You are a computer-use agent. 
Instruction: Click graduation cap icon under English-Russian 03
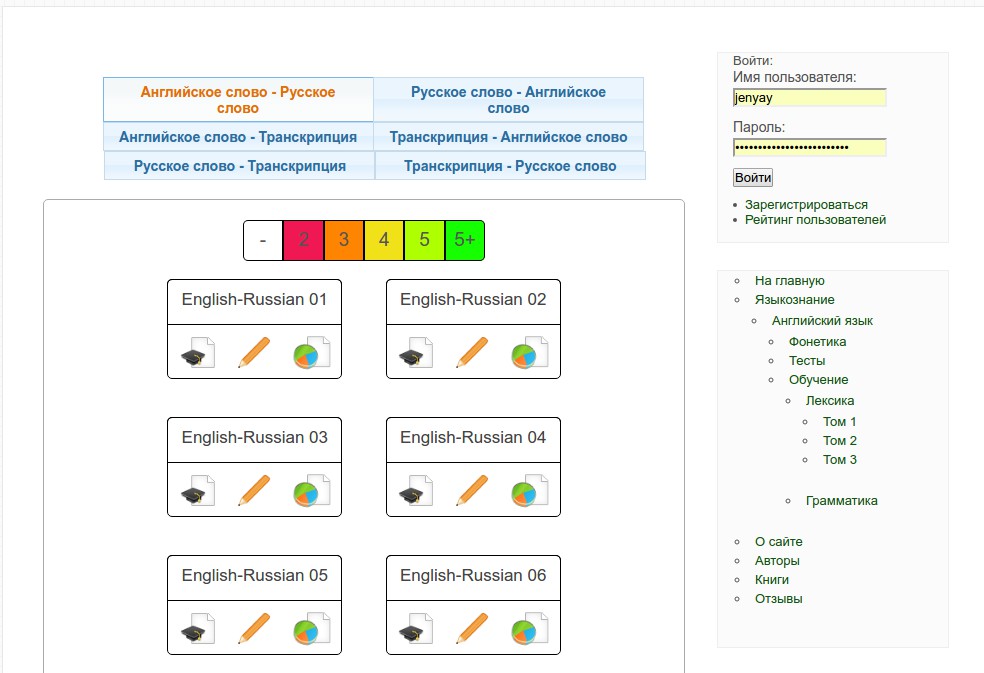pyautogui.click(x=197, y=491)
